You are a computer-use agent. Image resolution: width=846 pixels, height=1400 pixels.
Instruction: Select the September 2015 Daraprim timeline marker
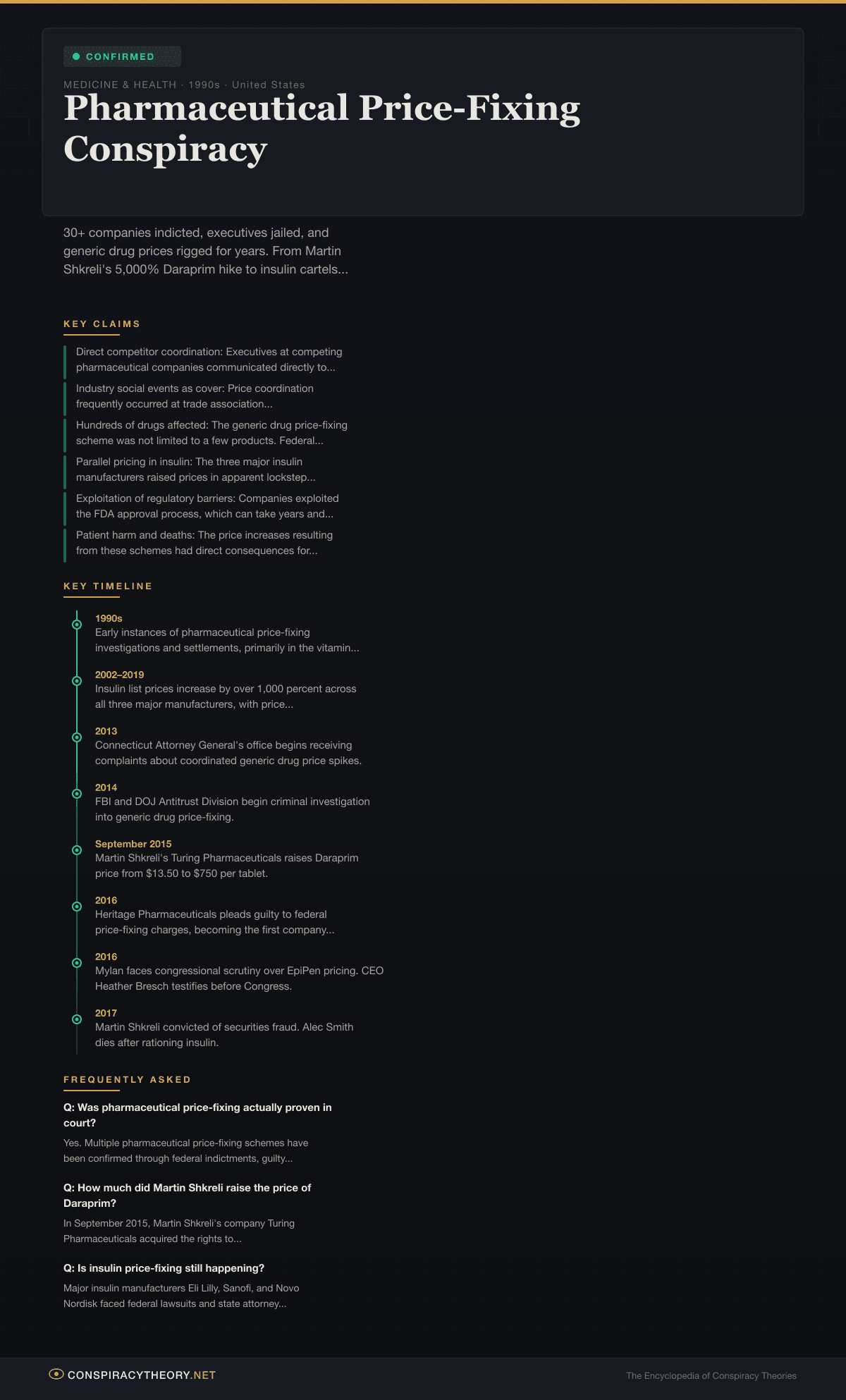point(77,850)
